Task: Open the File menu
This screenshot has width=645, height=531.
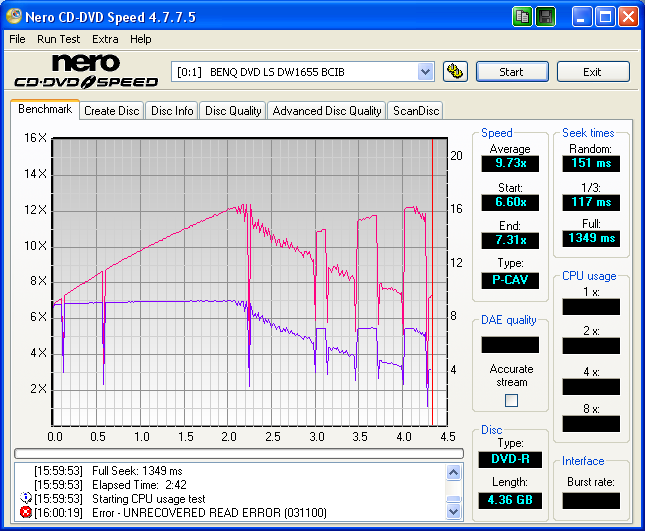Action: point(17,39)
